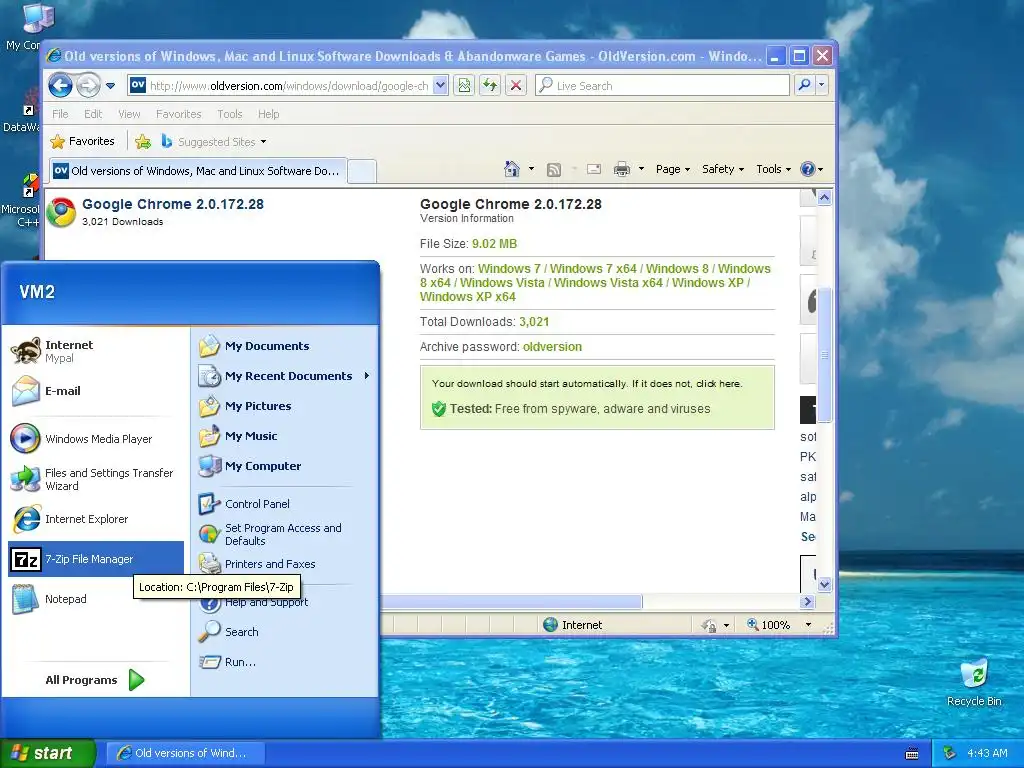Open My Documents
This screenshot has height=768, width=1024.
click(x=285, y=346)
